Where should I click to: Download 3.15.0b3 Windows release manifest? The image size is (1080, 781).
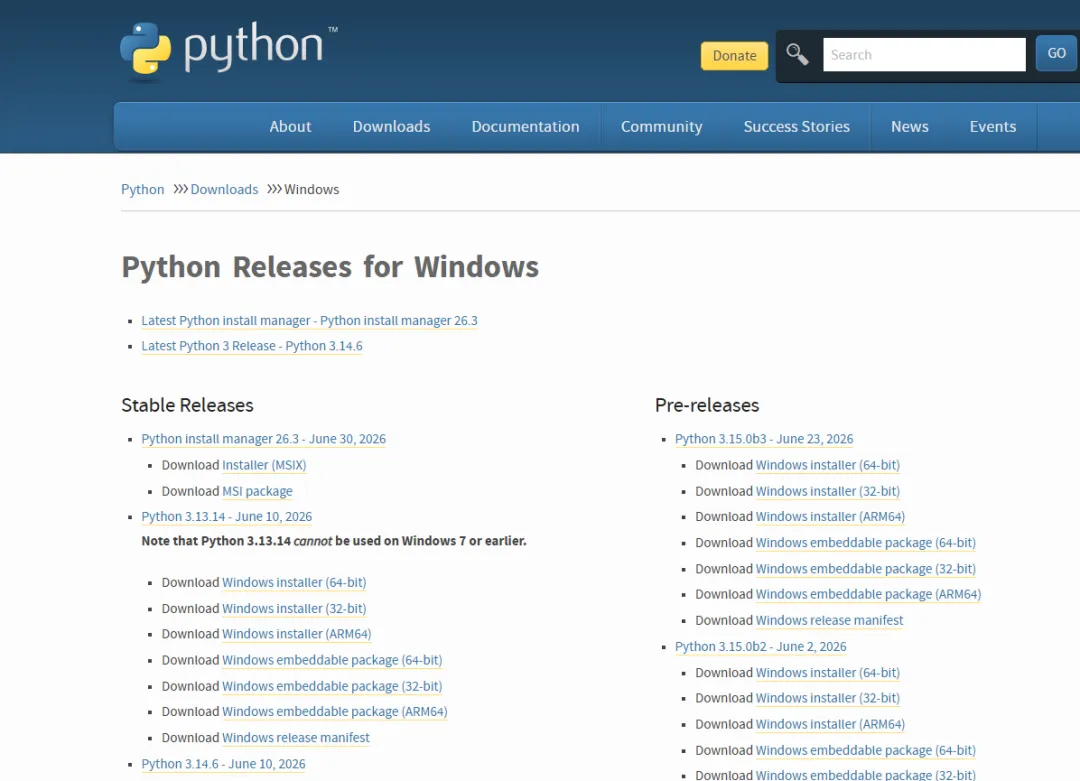click(829, 621)
